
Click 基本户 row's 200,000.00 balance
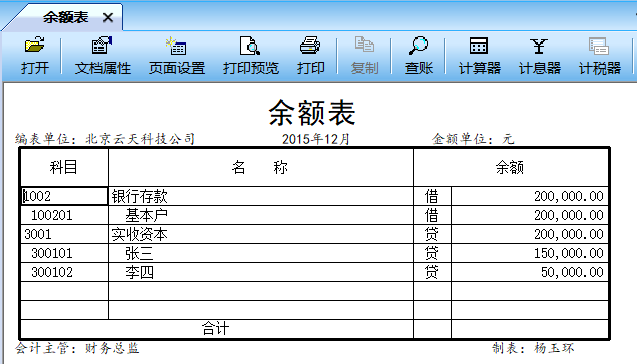(530, 215)
